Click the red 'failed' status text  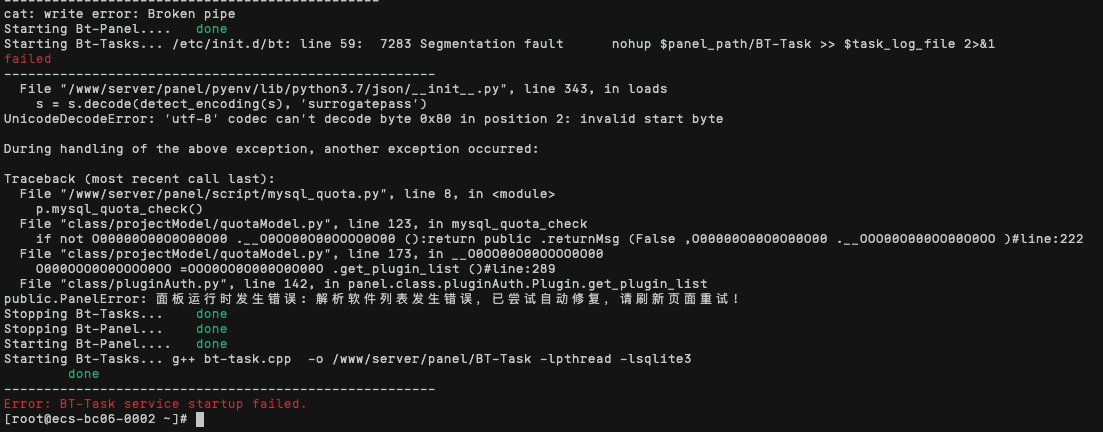(x=27, y=60)
